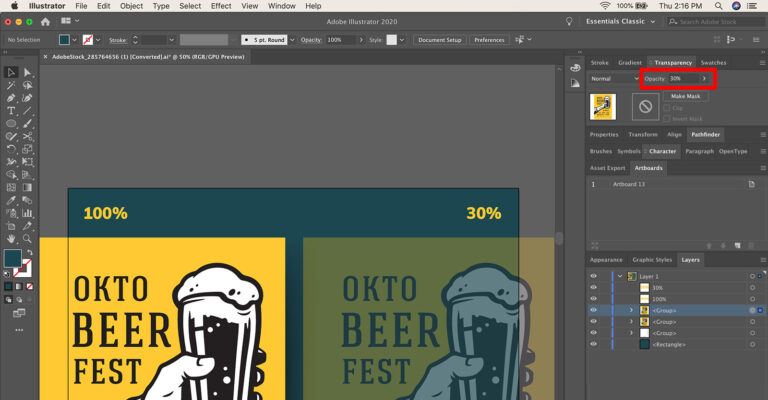768x400 pixels.
Task: Pick the Hand tool
Action: pos(11,238)
